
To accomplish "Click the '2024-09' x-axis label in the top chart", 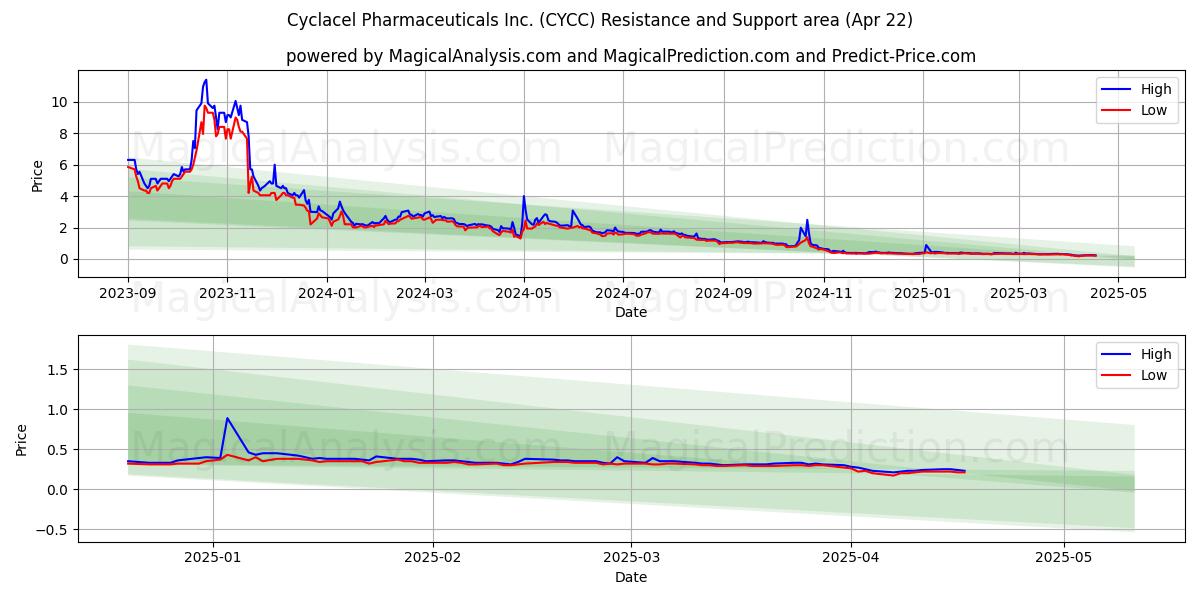I will coord(723,294).
